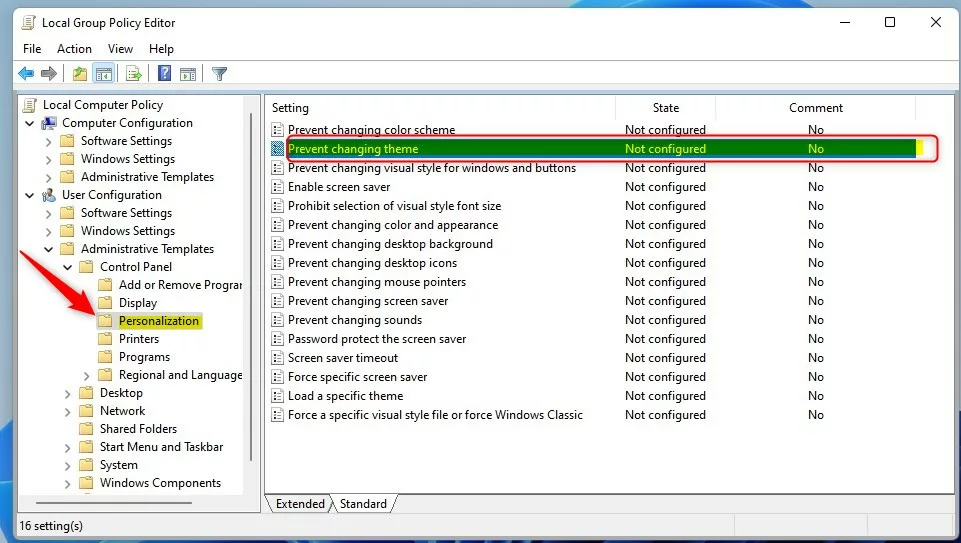Toggle the Show/Hide Action Pane icon
The image size is (961, 543).
(x=188, y=74)
